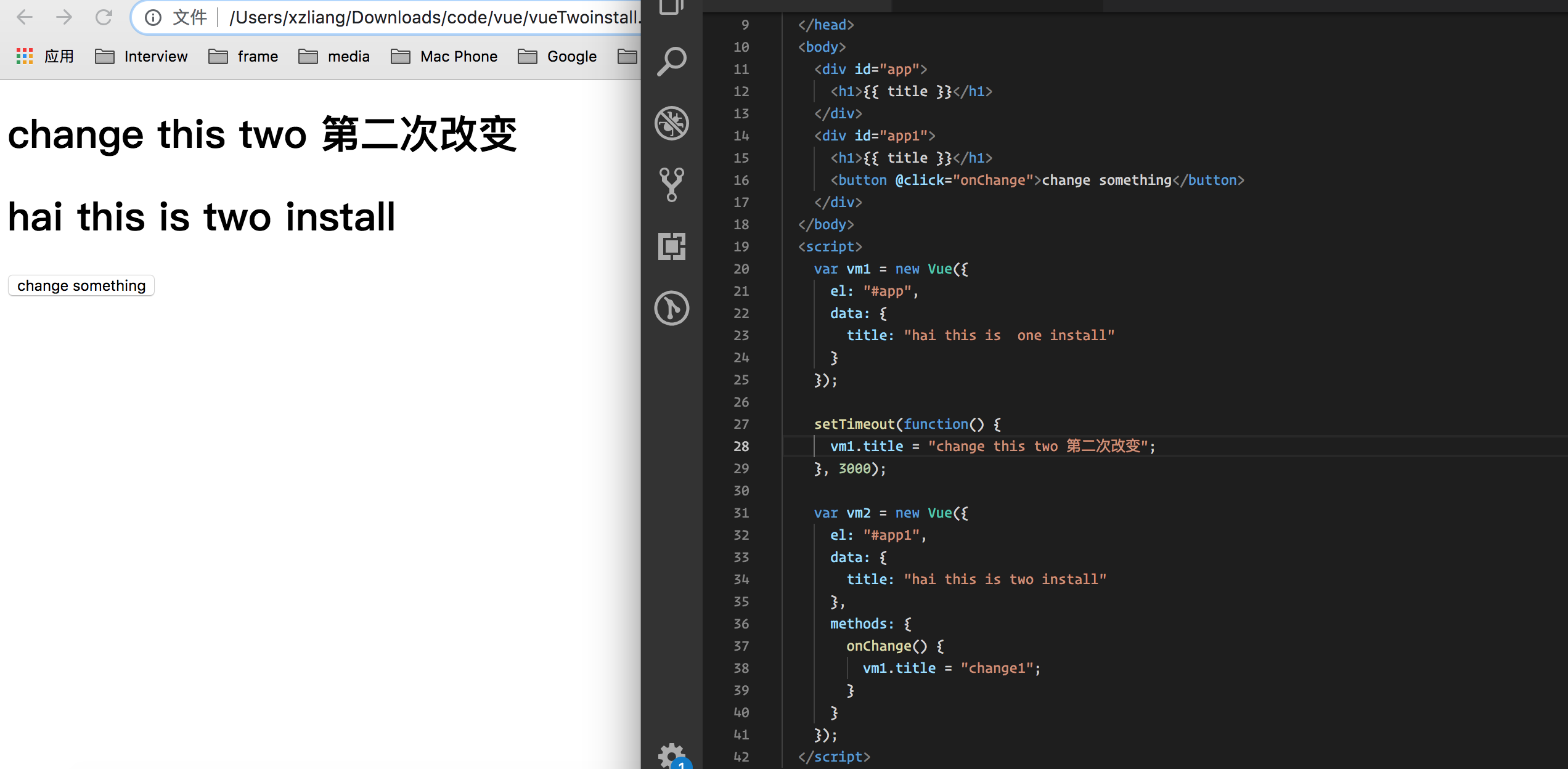Reload the browser page
Viewport: 1568px width, 769px height.
[x=104, y=17]
